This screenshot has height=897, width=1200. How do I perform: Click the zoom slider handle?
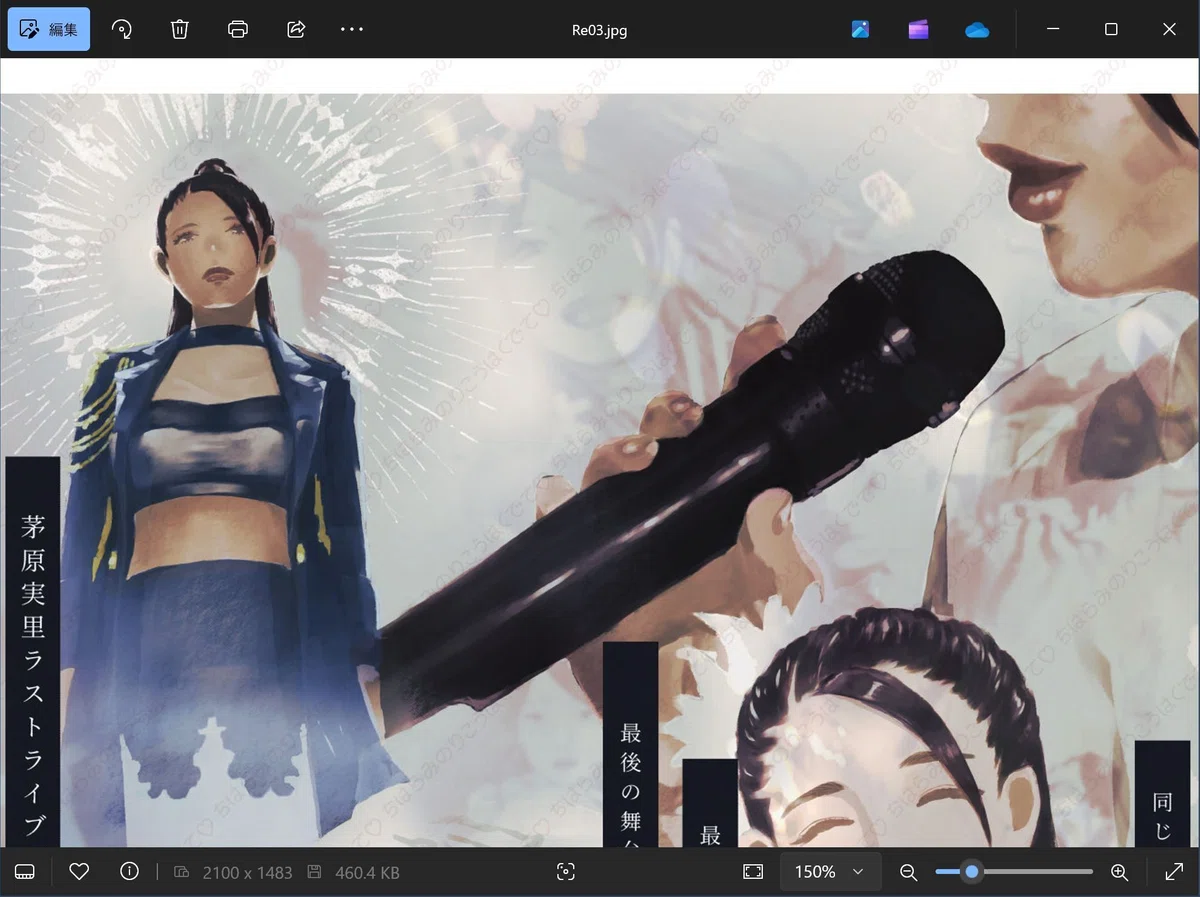[971, 872]
